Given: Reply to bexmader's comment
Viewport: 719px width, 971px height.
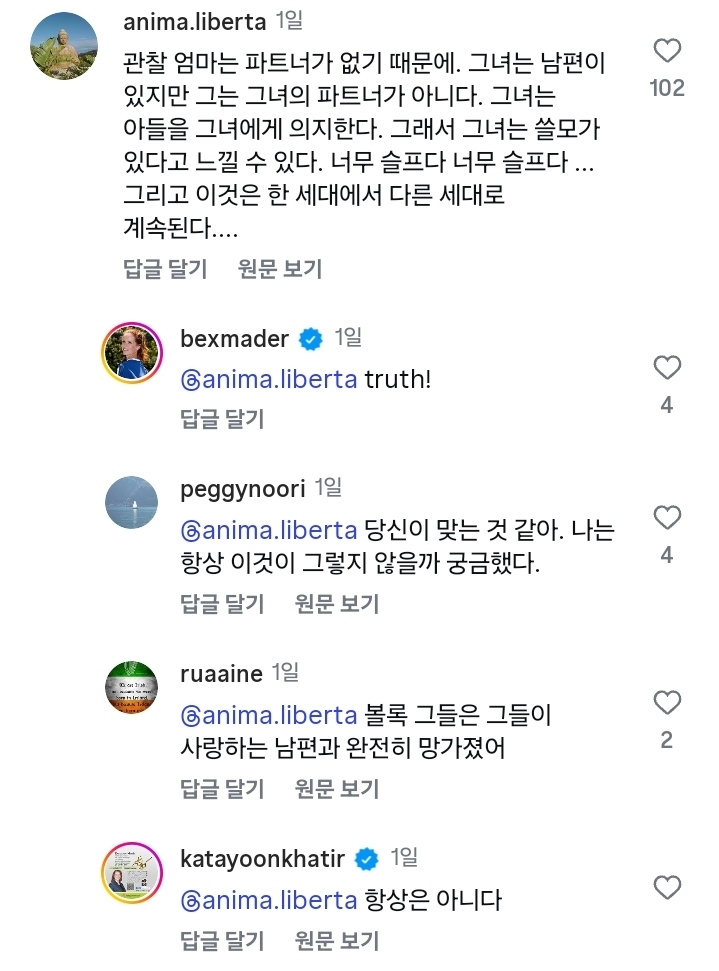Looking at the screenshot, I should tap(222, 418).
